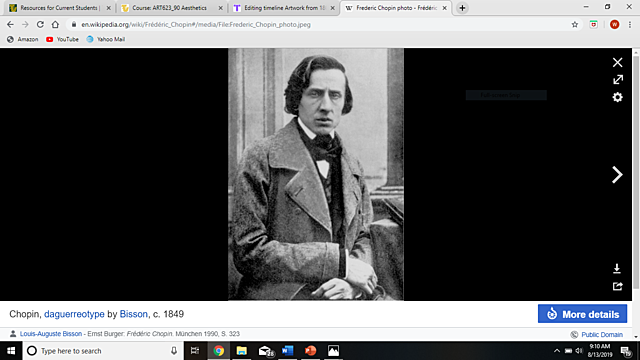Open the Chrome three-dot menu
Viewport: 640px width, 360px height.
[x=630, y=24]
